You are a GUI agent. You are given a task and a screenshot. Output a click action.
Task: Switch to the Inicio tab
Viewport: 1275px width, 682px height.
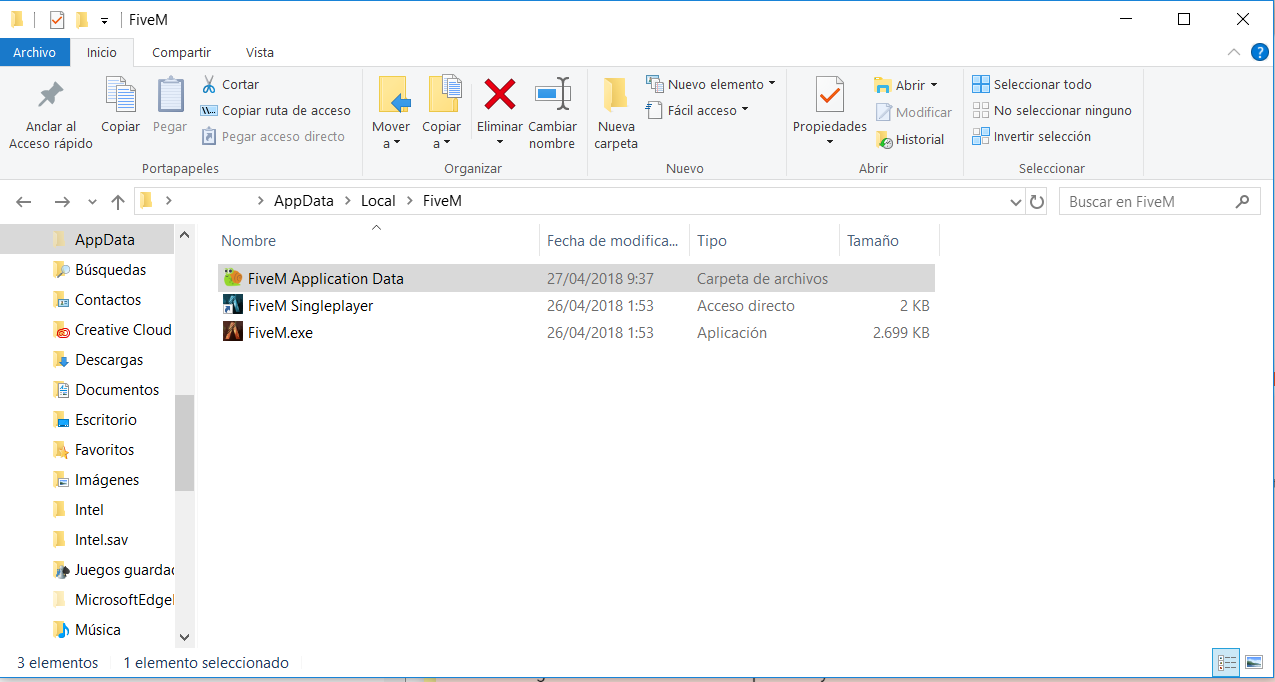point(102,52)
